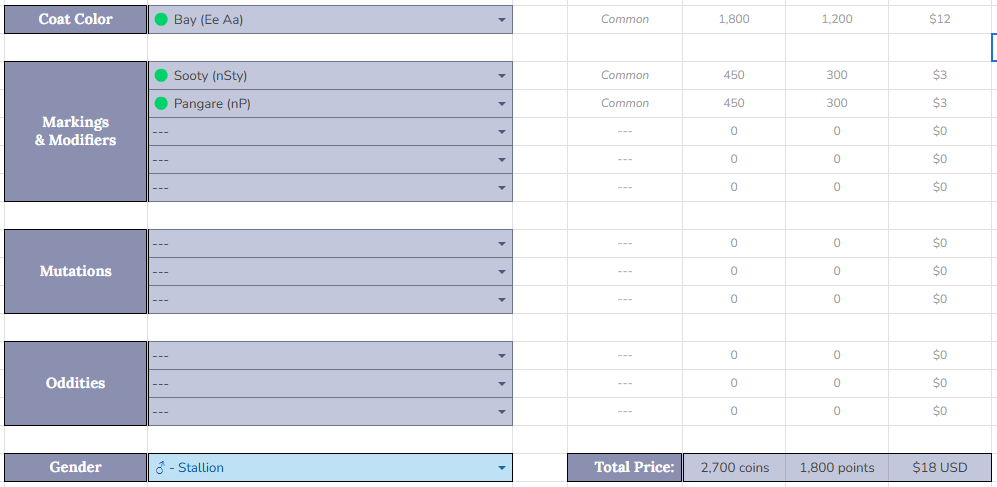Click the Oddities label cell
Screen dimensions: 997x487
[75, 383]
